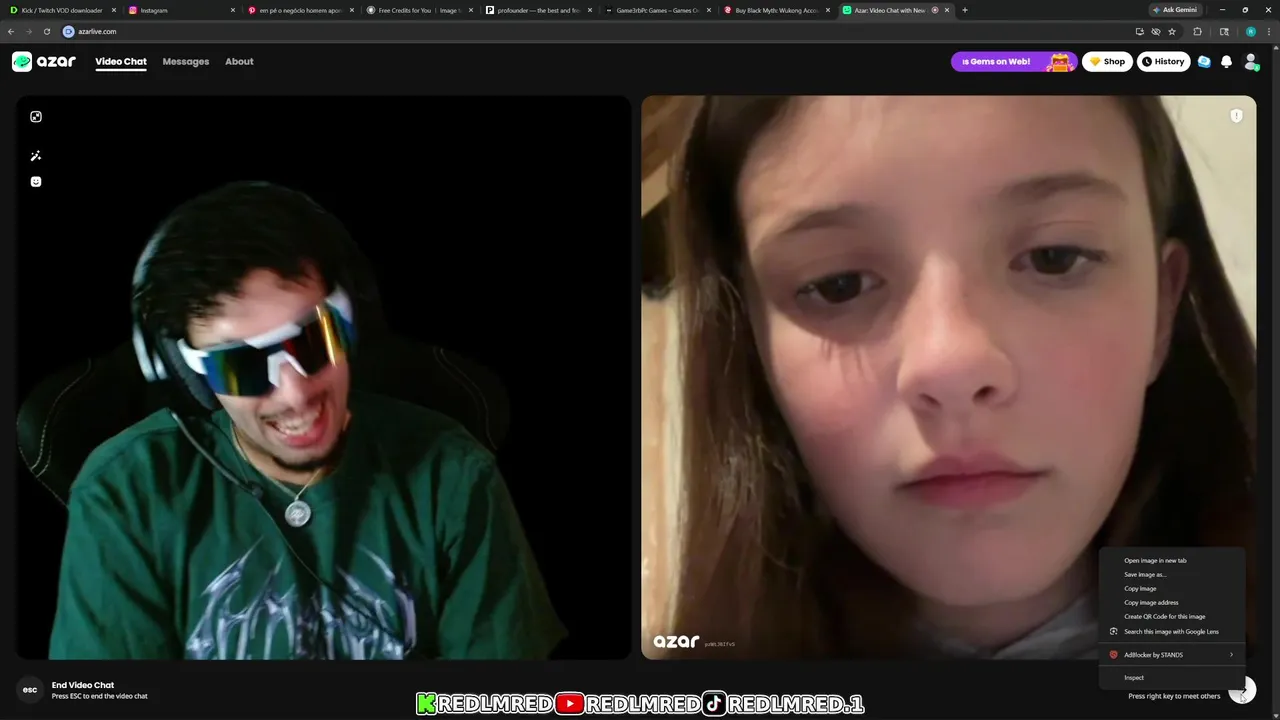The height and width of the screenshot is (720, 1280).
Task: Open the Shop button
Action: pos(1107,62)
